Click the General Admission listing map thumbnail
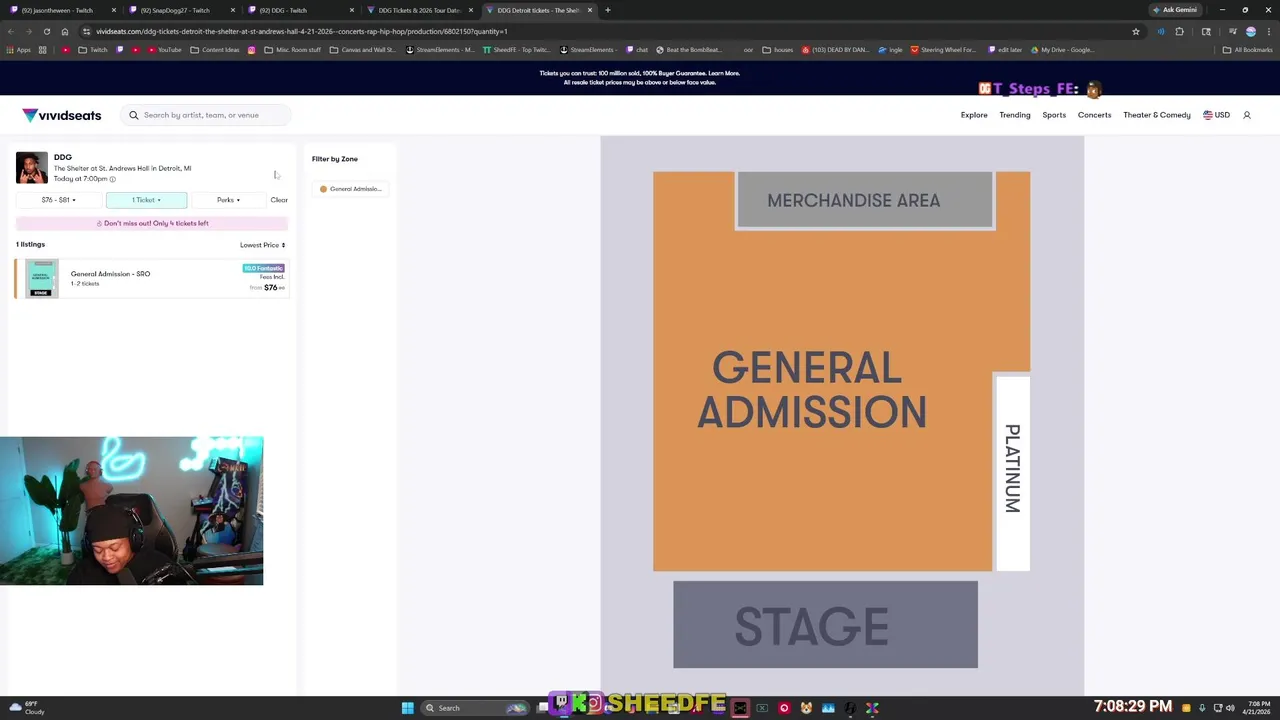The image size is (1280, 720). [41, 279]
